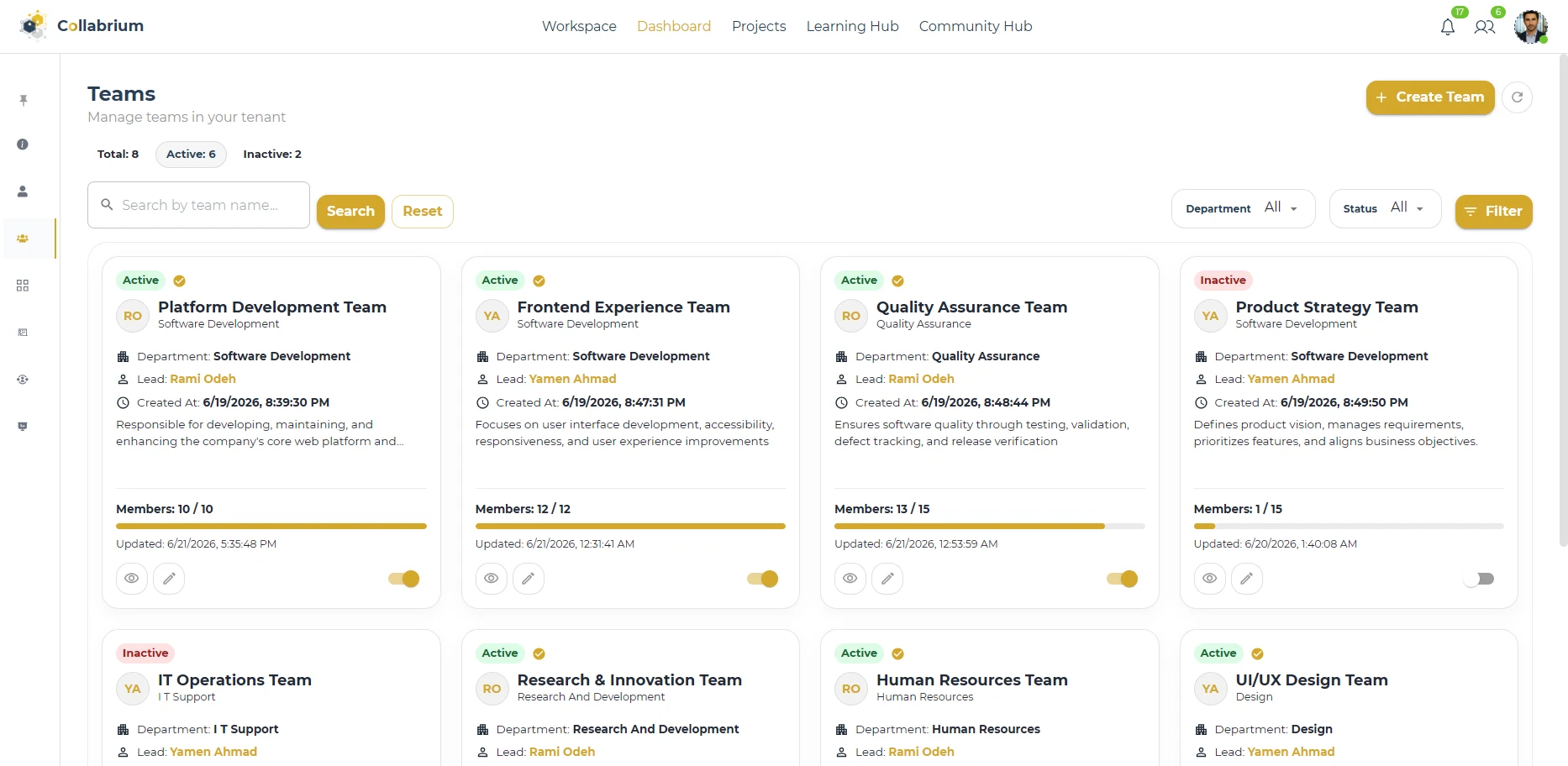Focus the Search by team name field
The height and width of the screenshot is (766, 1568).
click(199, 205)
